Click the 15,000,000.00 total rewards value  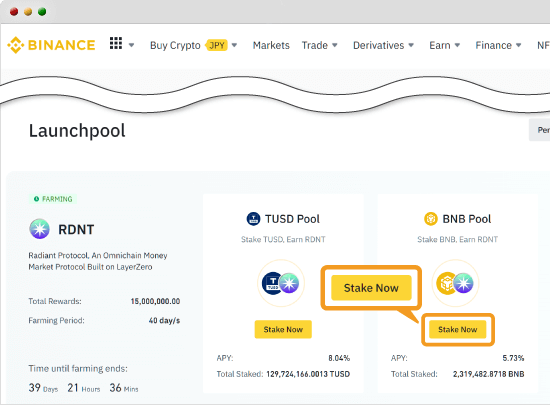tap(155, 301)
